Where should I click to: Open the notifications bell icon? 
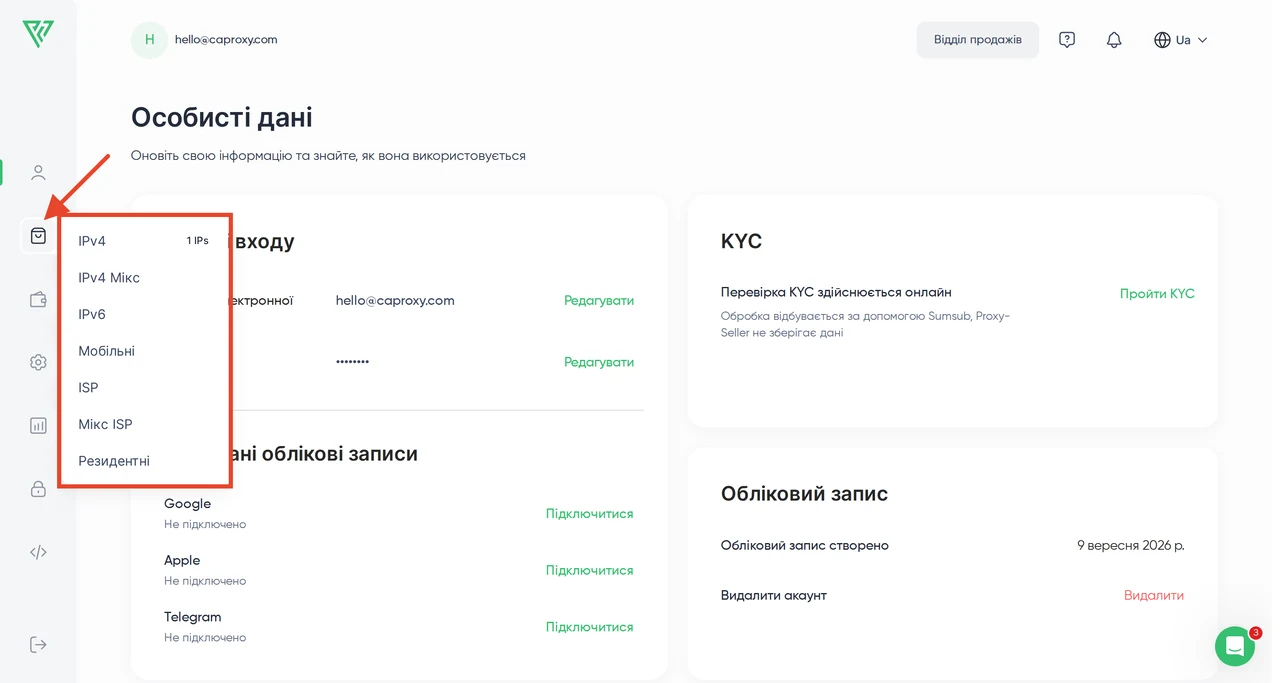pos(1114,40)
